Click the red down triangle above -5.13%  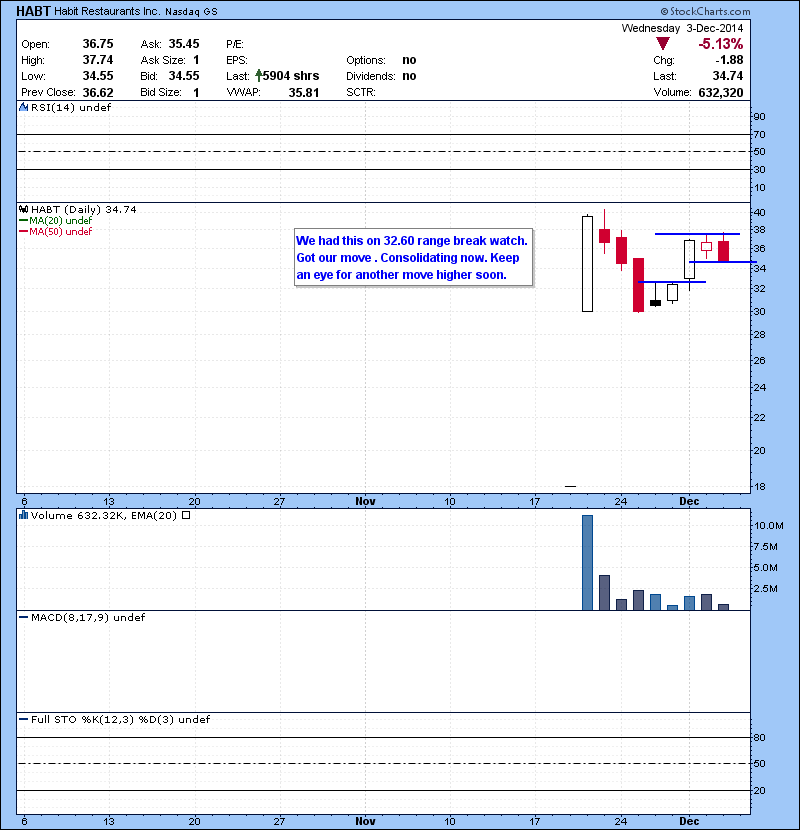pos(663,43)
